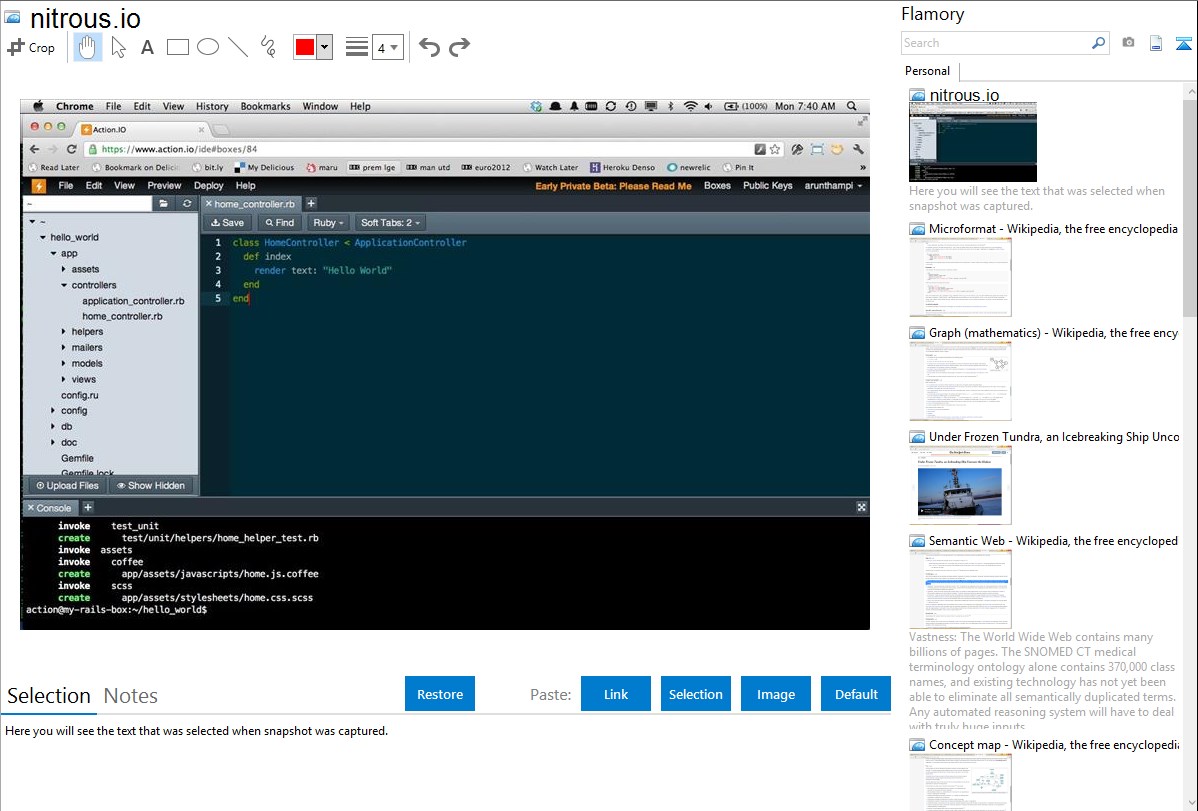This screenshot has width=1198, height=811.
Task: Open the History menu in Chrome's menu bar
Action: pyautogui.click(x=212, y=106)
